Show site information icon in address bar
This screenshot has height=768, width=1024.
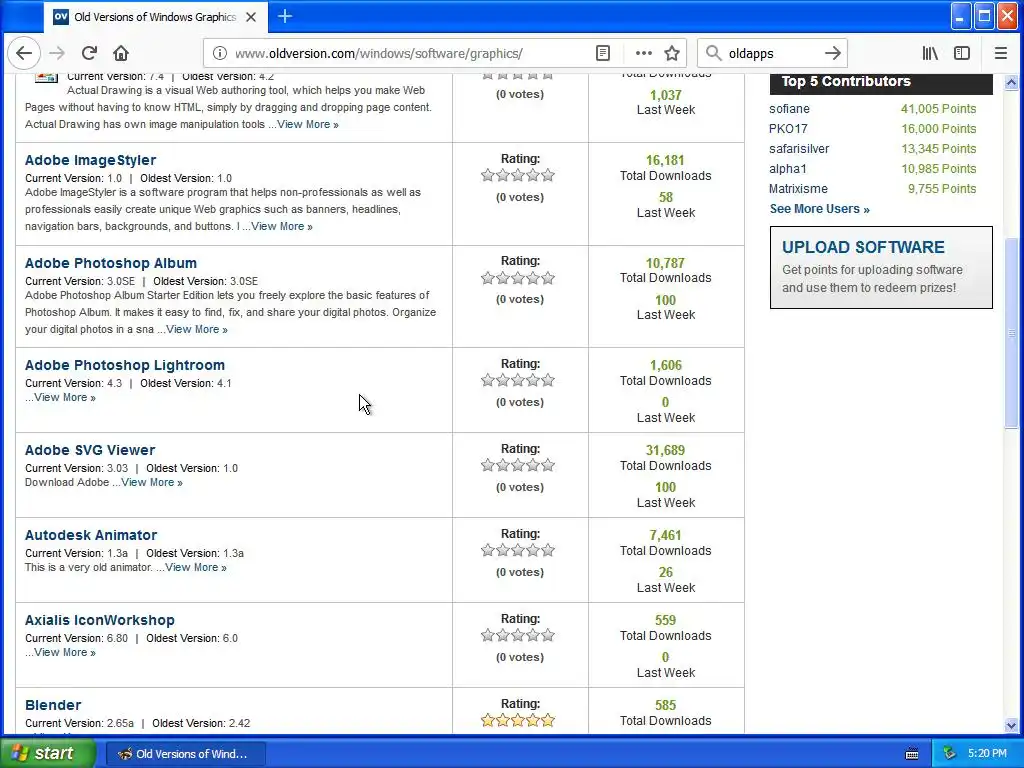pyautogui.click(x=220, y=54)
